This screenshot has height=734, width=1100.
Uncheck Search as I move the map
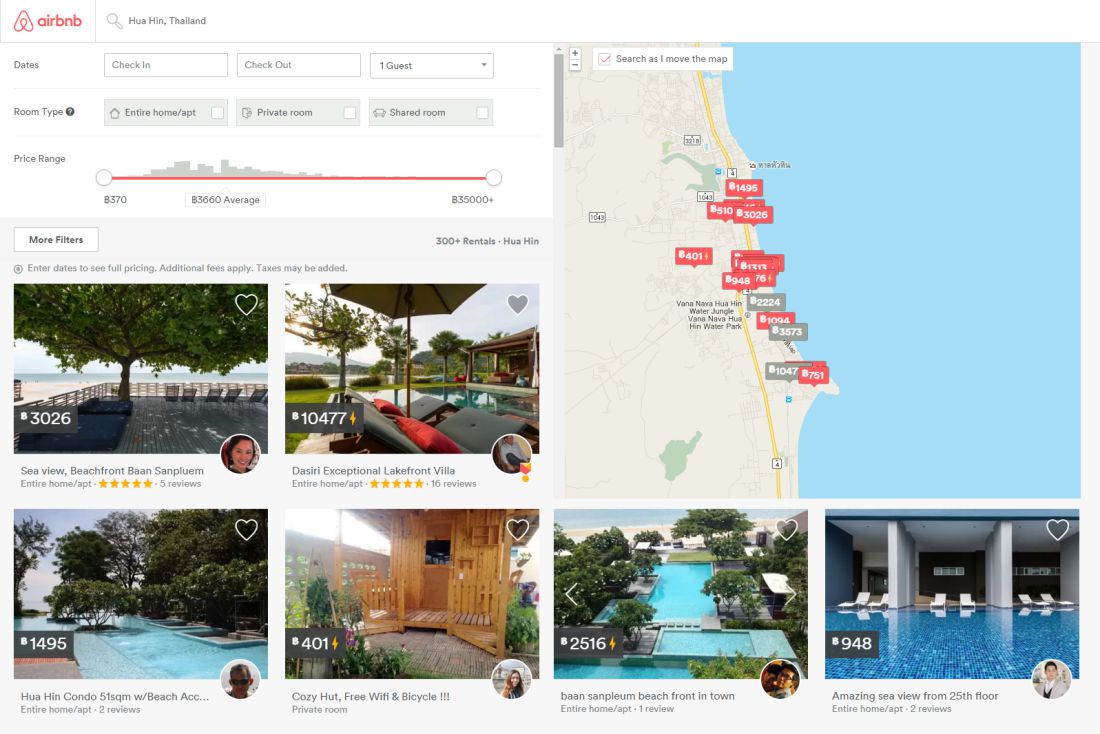tap(605, 59)
